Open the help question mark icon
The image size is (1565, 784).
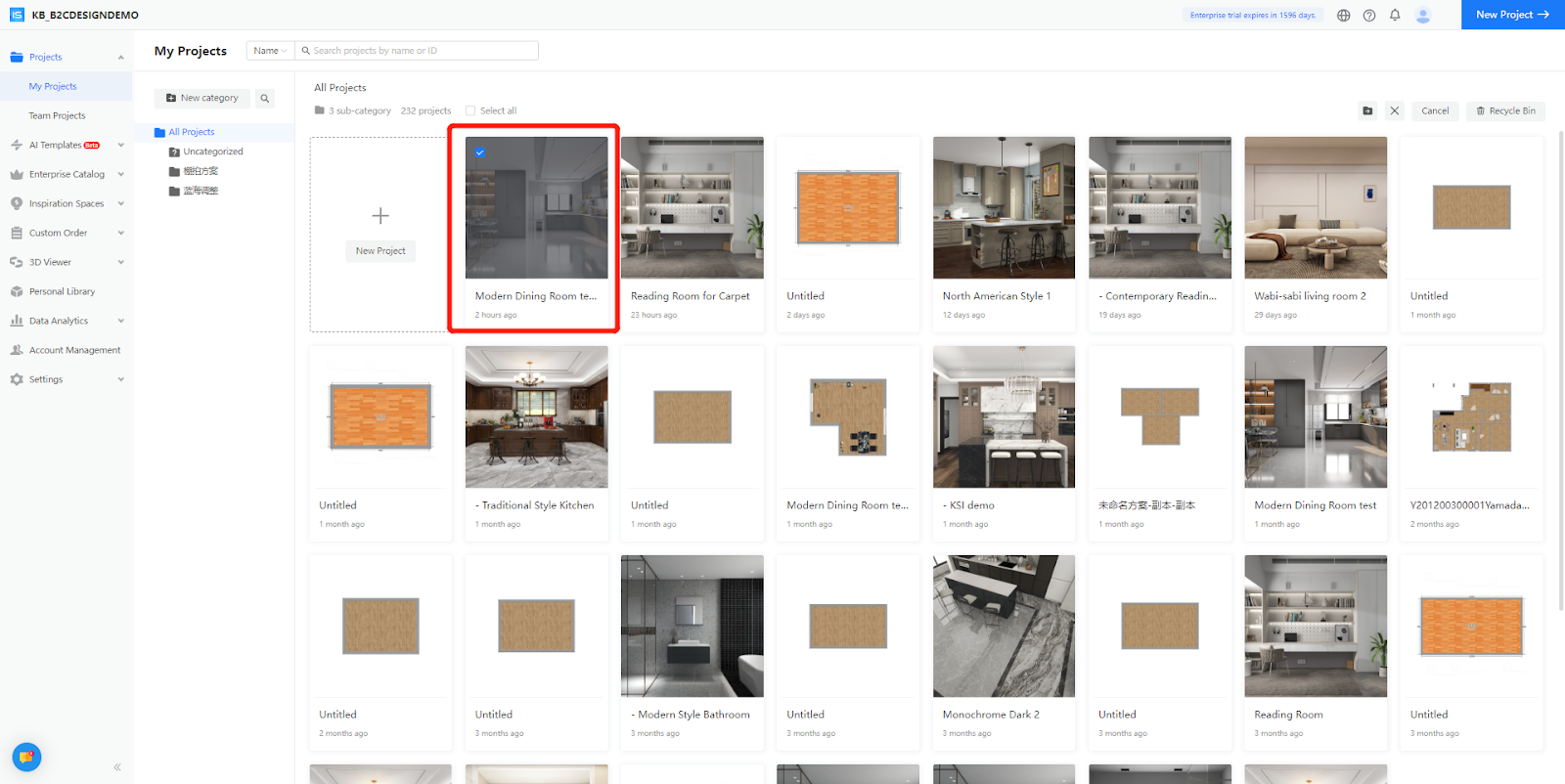point(1369,15)
